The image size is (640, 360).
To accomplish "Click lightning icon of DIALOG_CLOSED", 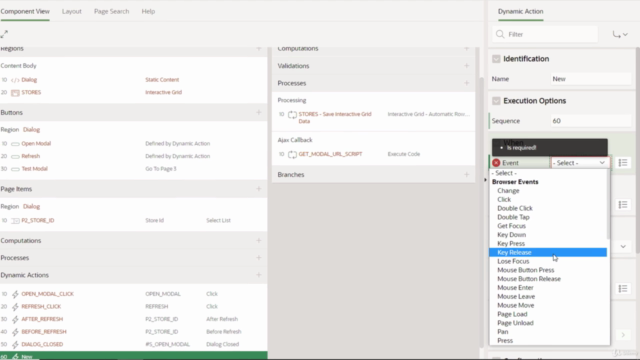I will tap(15, 344).
